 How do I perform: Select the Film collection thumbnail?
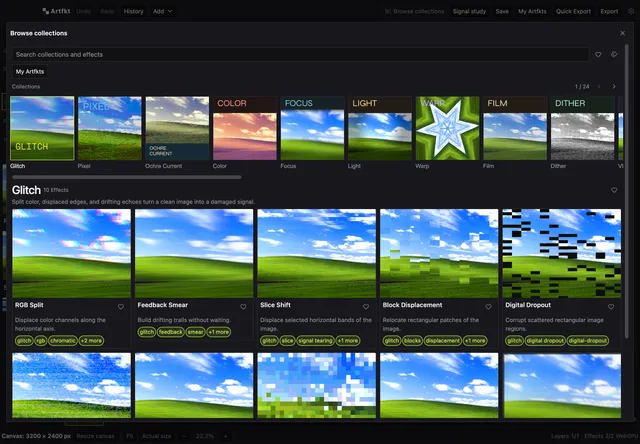click(515, 128)
